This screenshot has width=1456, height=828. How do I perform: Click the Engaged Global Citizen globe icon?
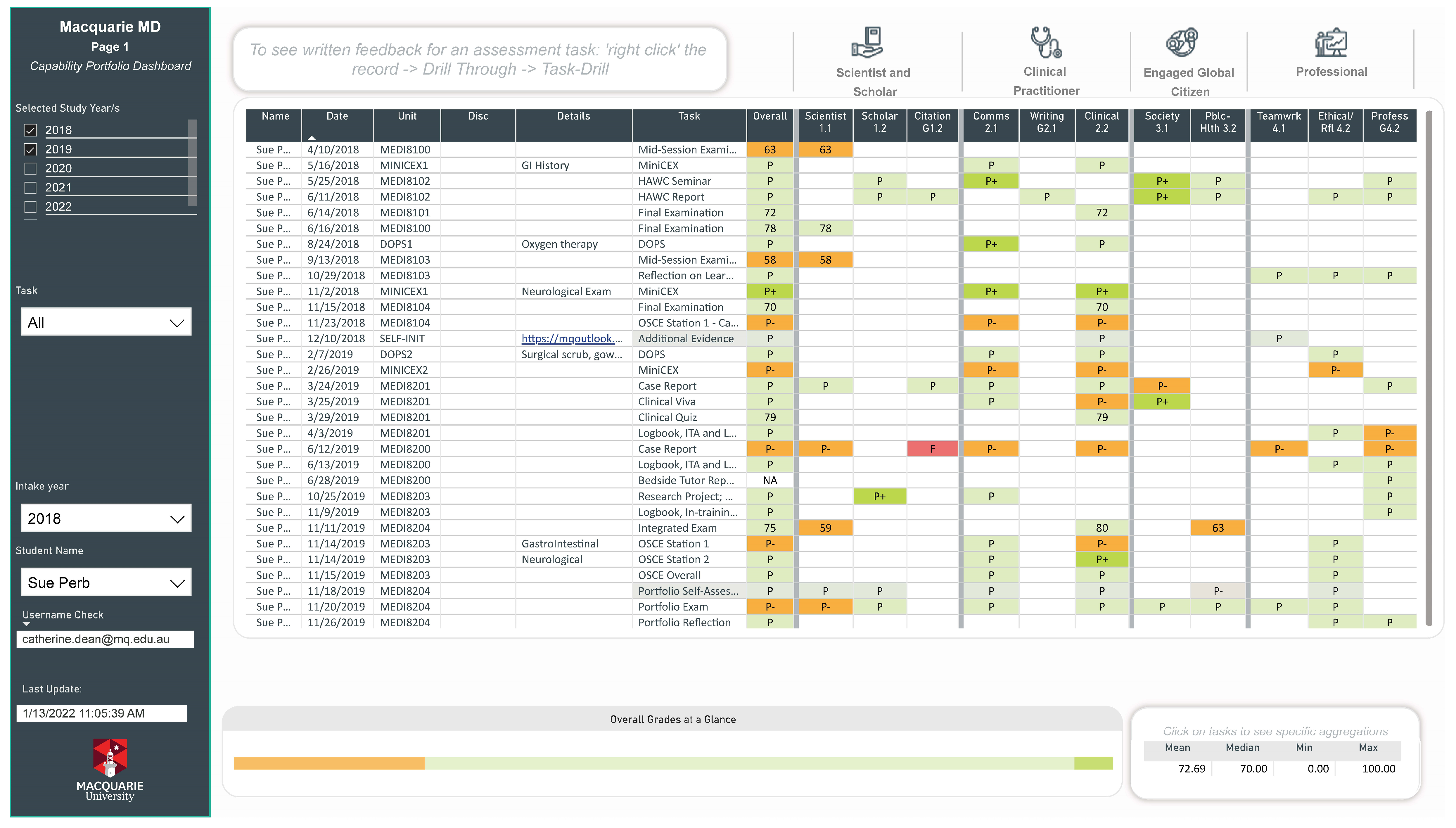click(x=1182, y=43)
